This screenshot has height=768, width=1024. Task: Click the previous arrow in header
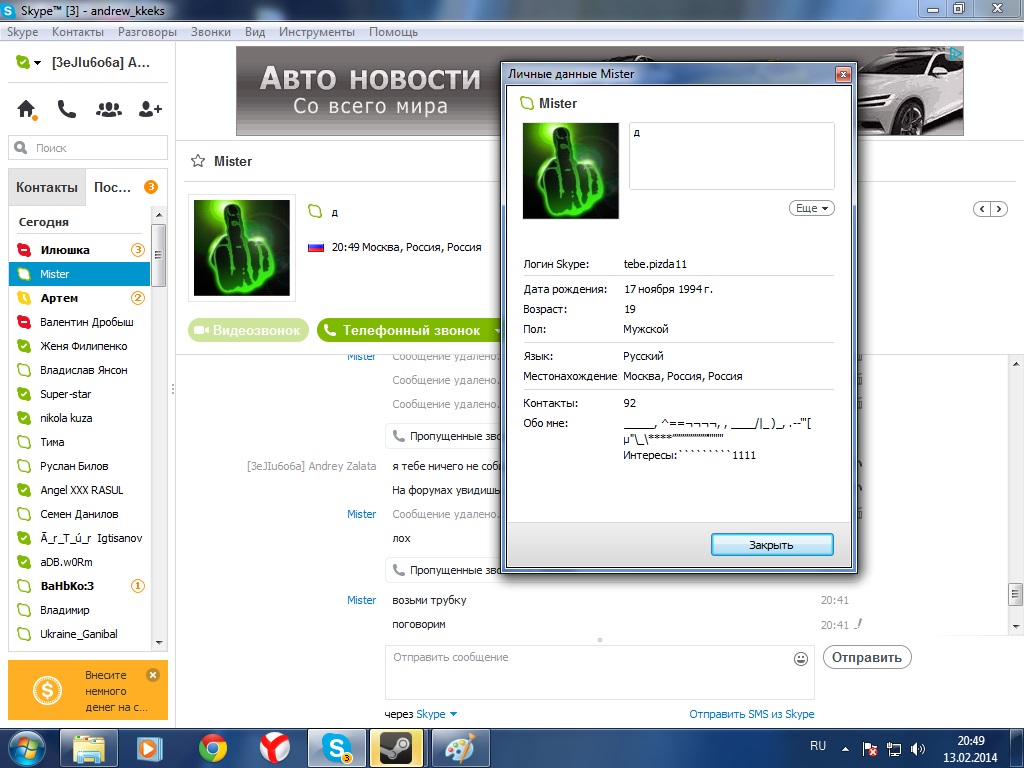[982, 209]
